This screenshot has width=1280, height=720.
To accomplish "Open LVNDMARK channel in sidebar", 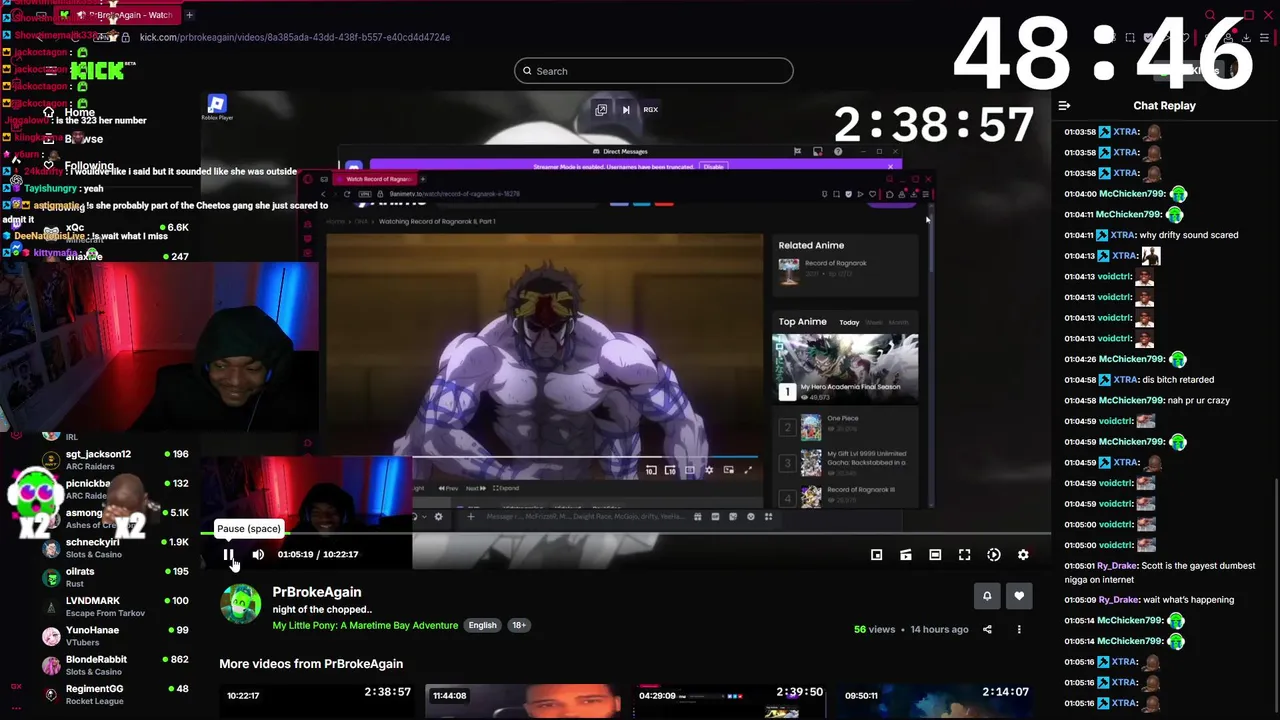I will (x=115, y=606).
